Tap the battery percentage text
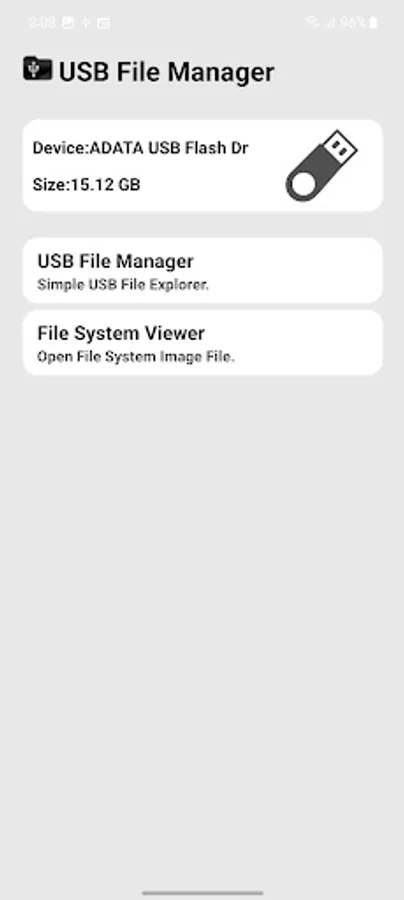The image size is (404, 900). (352, 22)
